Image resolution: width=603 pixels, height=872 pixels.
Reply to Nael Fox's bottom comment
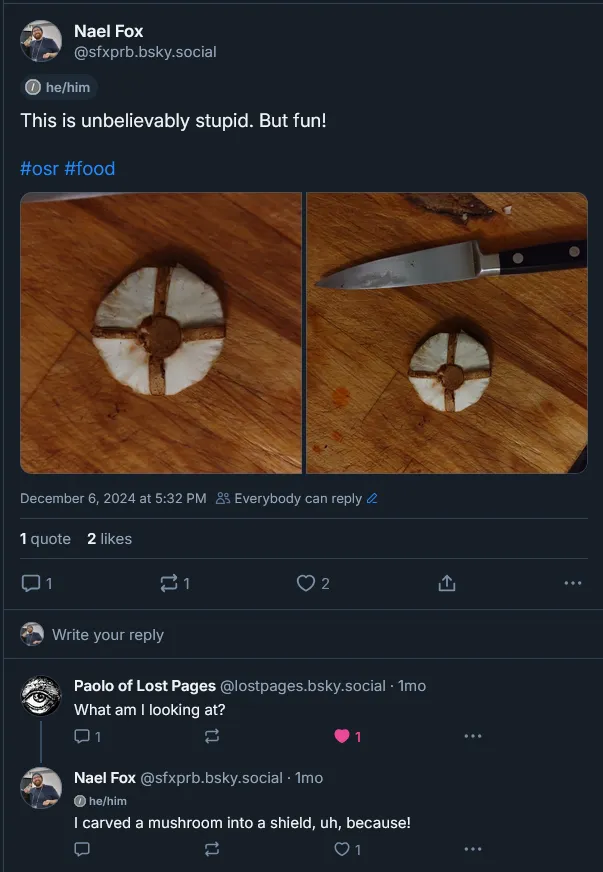tap(82, 849)
